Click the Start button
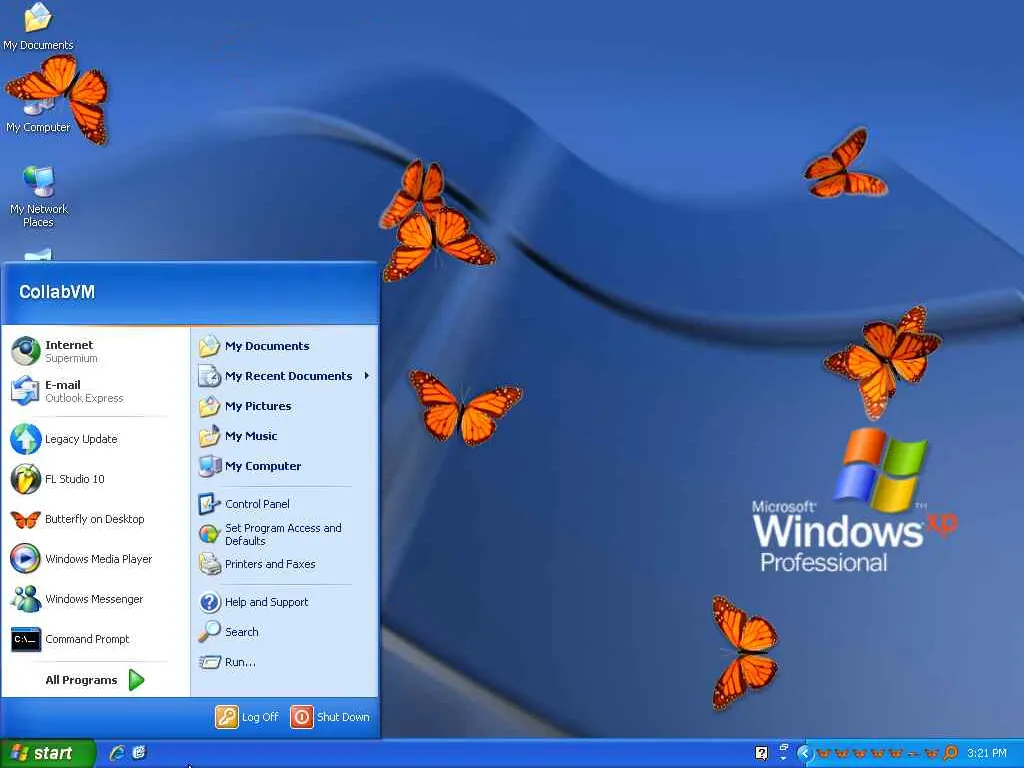 (x=47, y=754)
